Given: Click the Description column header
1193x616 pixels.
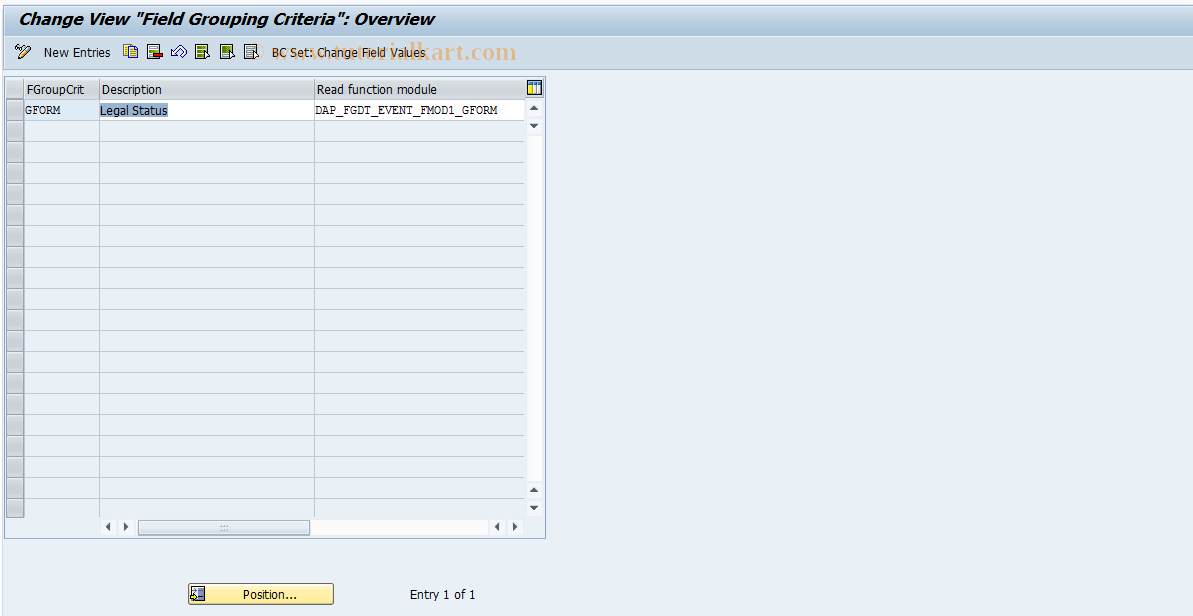Looking at the screenshot, I should [x=207, y=89].
